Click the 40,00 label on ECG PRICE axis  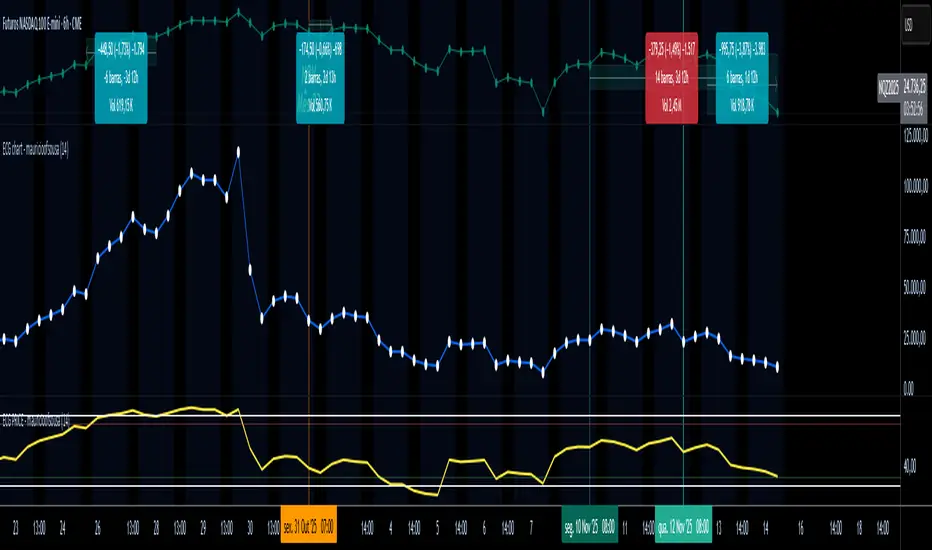(910, 466)
